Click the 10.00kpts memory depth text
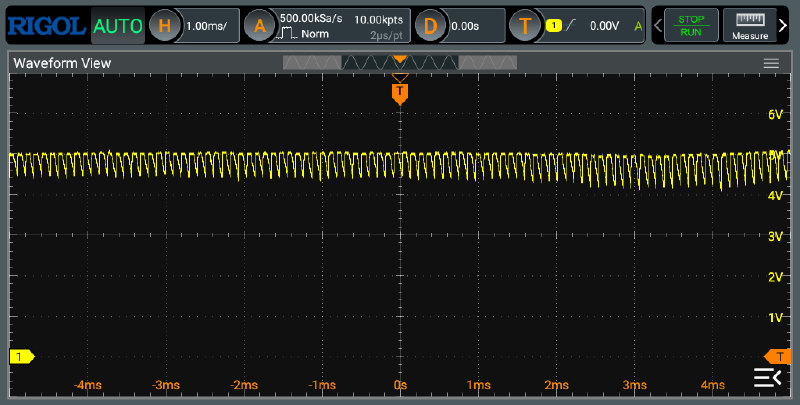This screenshot has height=405, width=800. pos(379,19)
